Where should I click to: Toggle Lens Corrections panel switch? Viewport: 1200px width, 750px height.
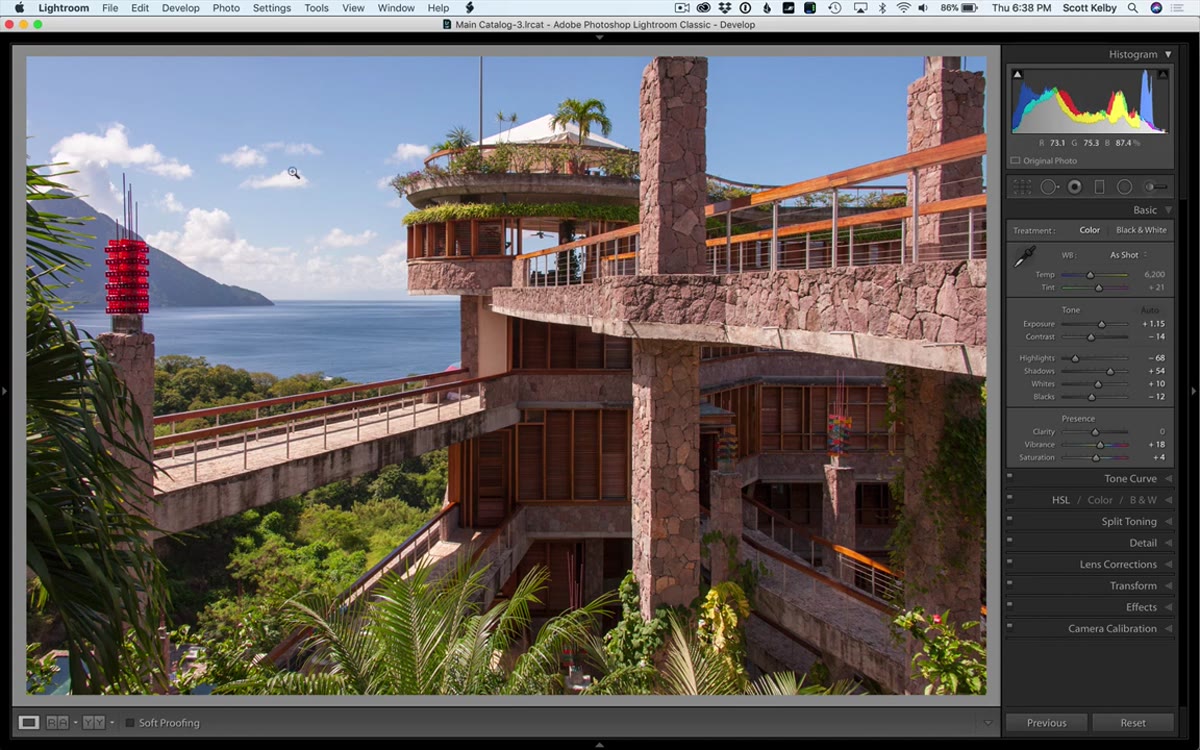click(1010, 563)
